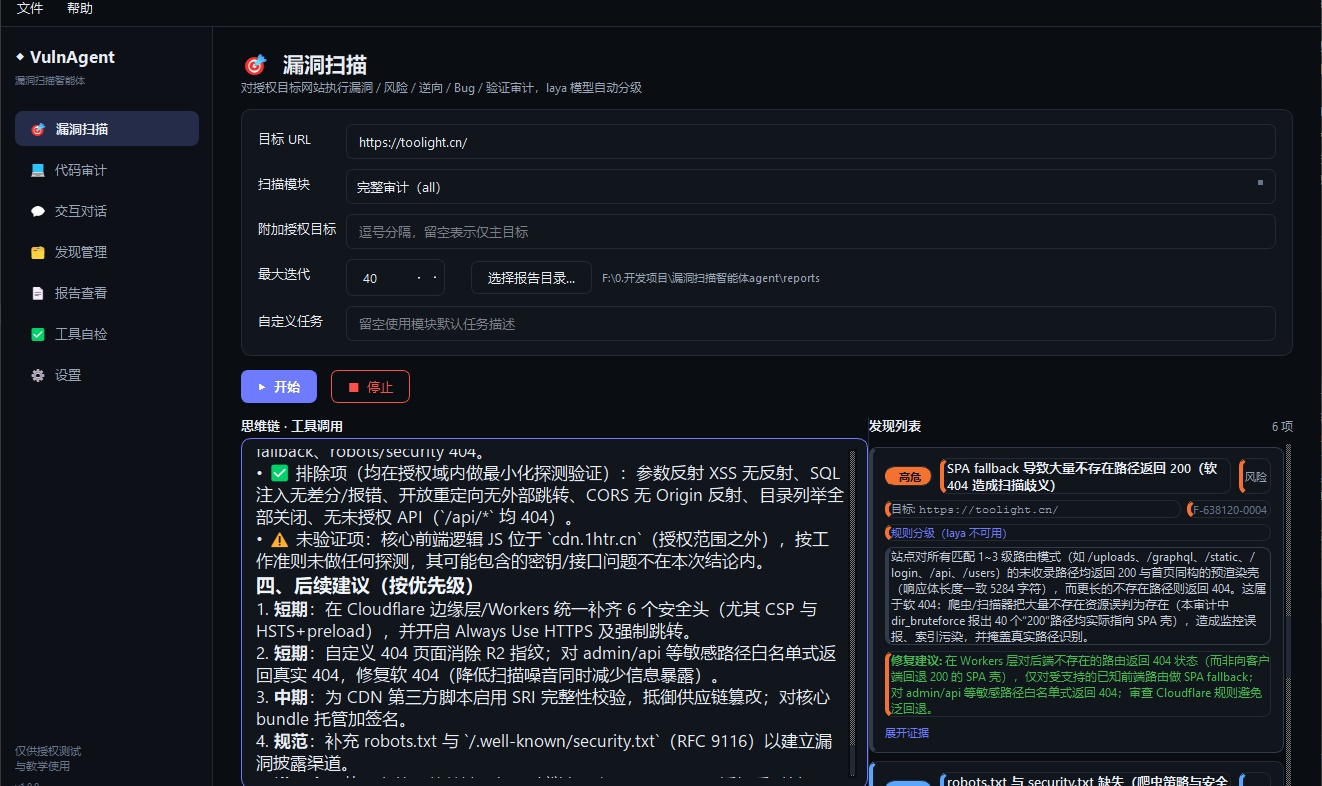Open 工具自检 page in sidebar
This screenshot has height=786, width=1322.
[x=107, y=334]
